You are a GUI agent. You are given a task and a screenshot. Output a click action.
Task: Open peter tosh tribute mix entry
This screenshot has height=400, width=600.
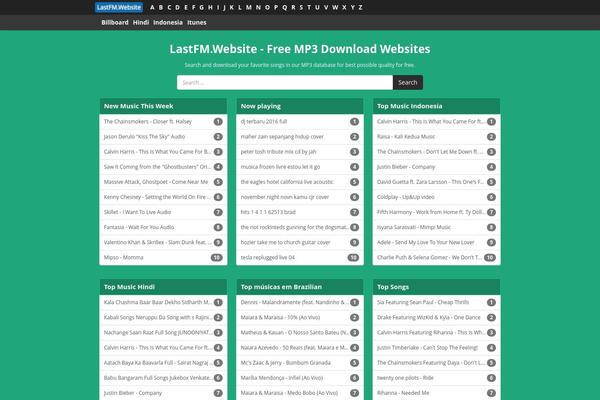(278, 152)
